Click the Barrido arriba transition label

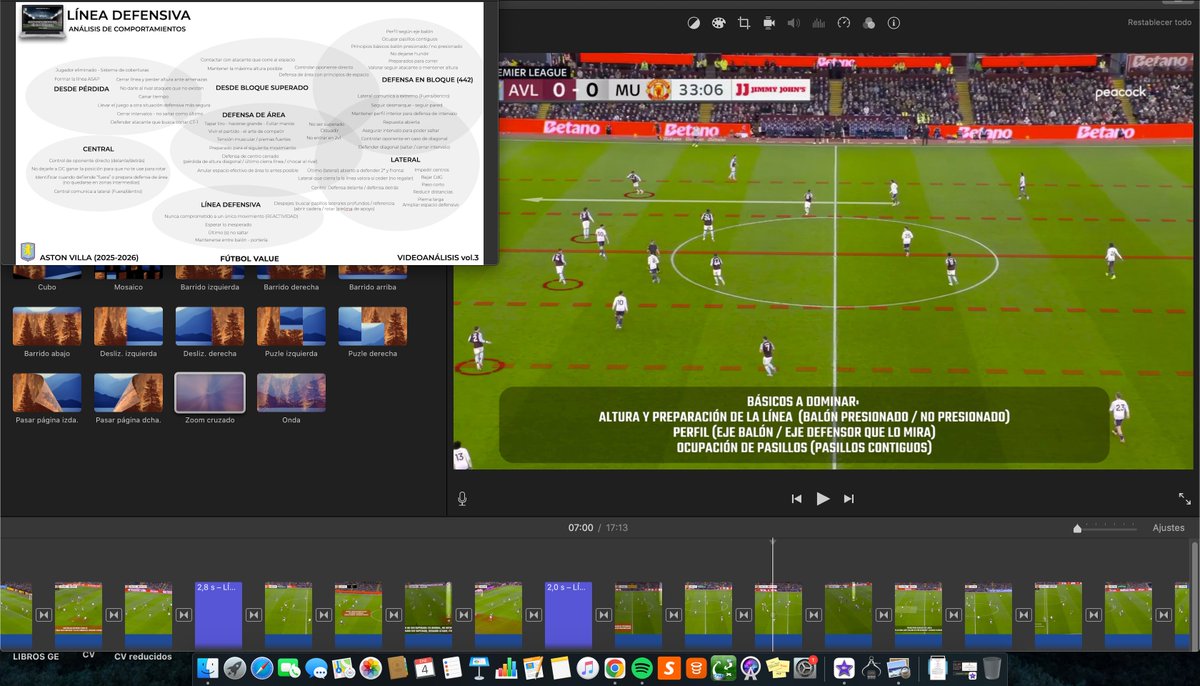(x=372, y=287)
